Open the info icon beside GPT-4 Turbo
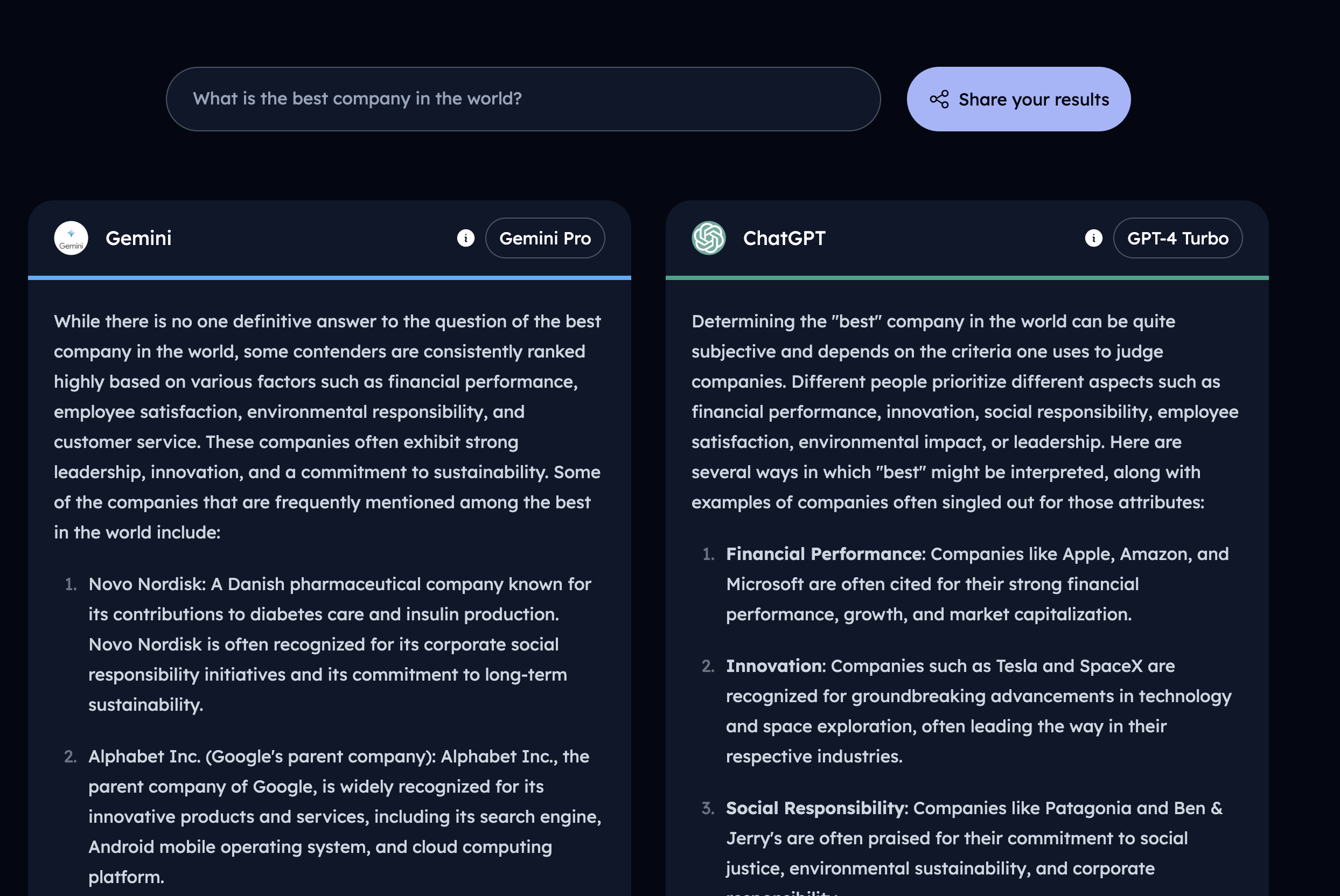The width and height of the screenshot is (1340, 896). tap(1093, 237)
